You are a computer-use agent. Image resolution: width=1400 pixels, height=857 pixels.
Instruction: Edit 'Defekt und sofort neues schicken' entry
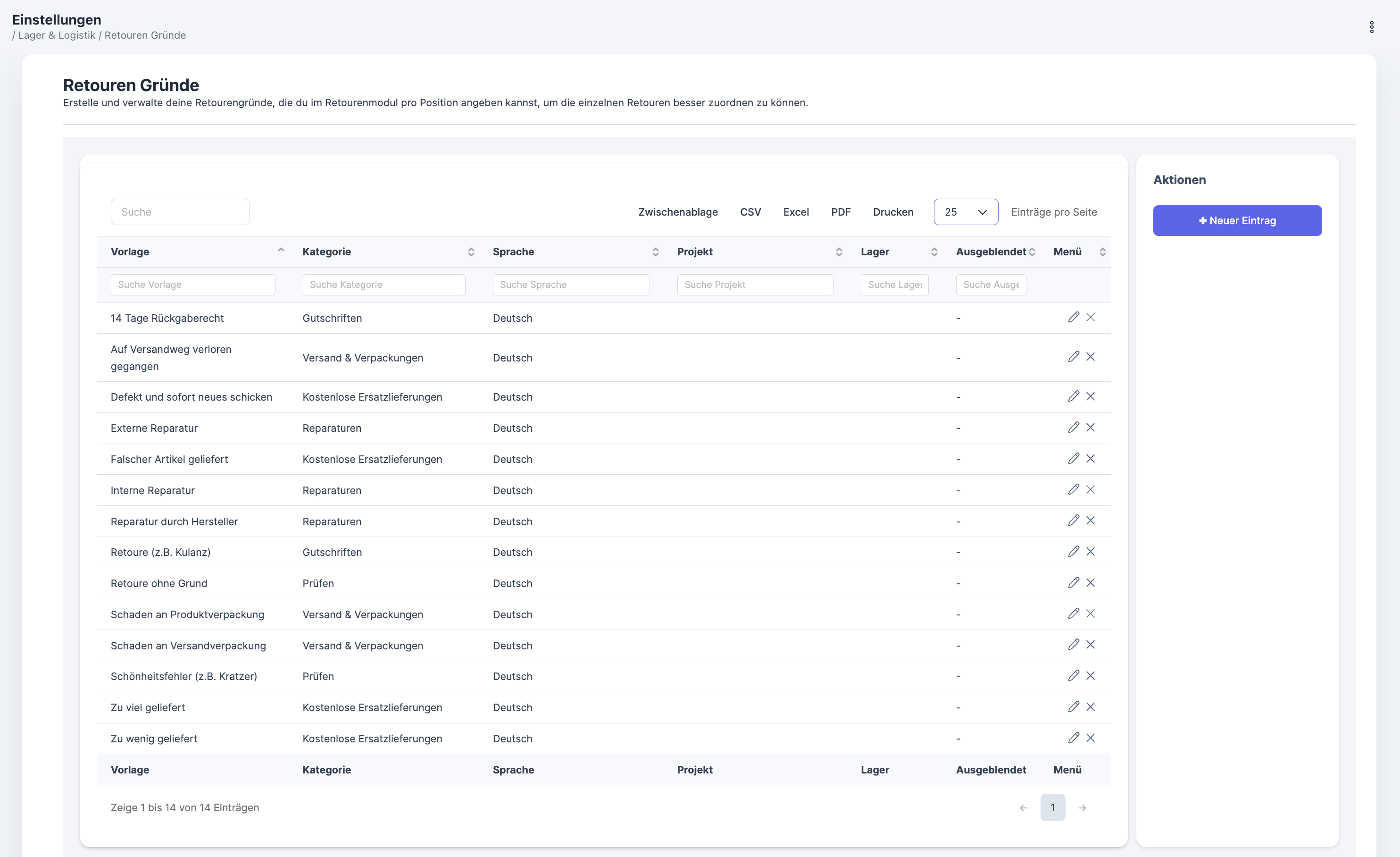point(1073,396)
